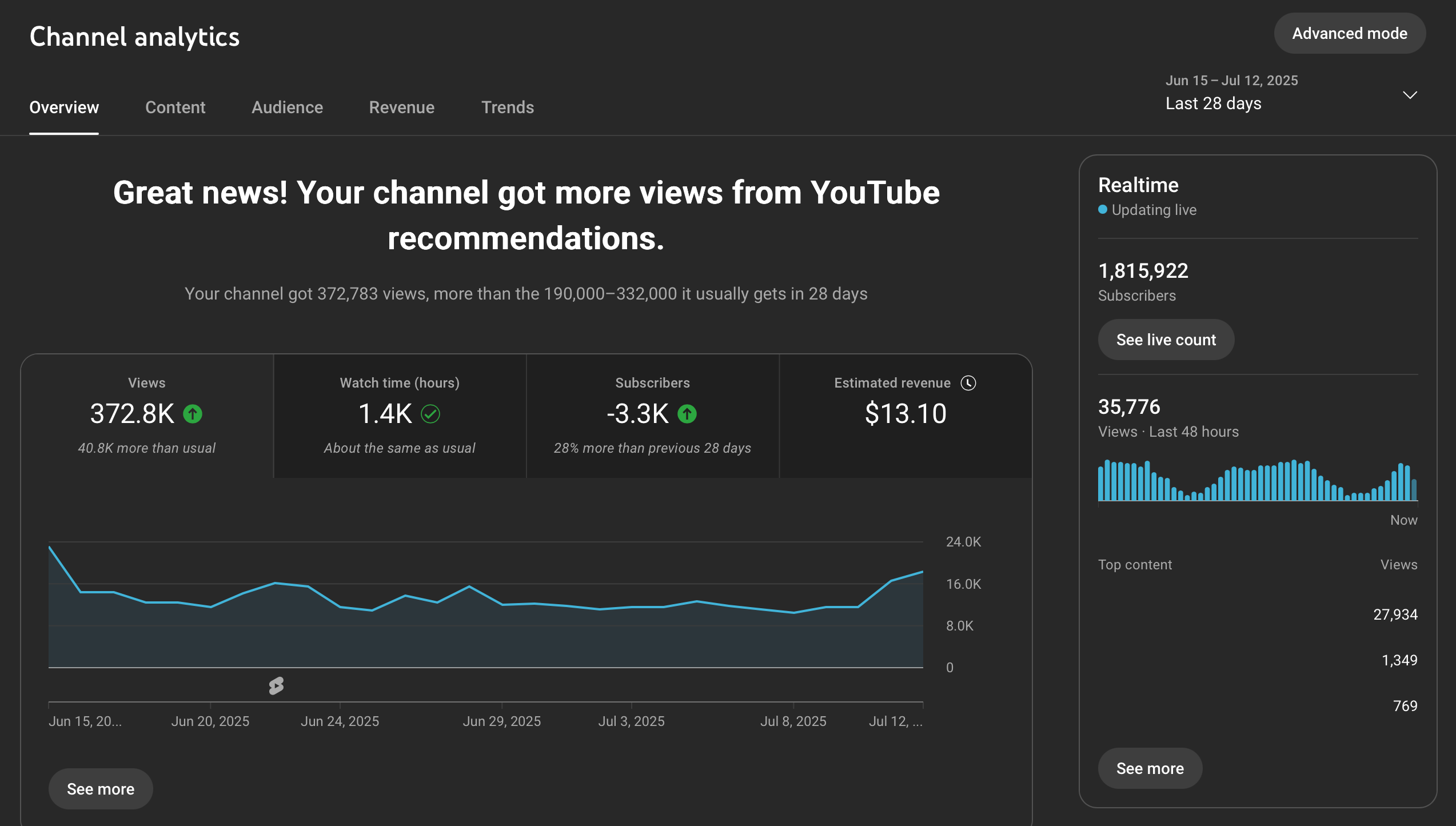Click the Advanced mode button
Image resolution: width=1456 pixels, height=826 pixels.
1350,34
